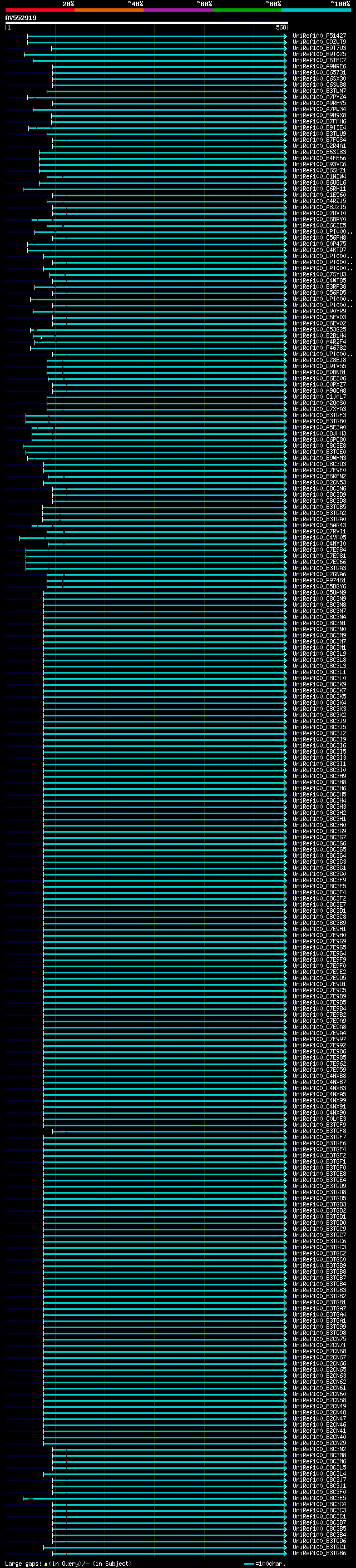Open hit UniRef100_A9NRE6
The height and width of the screenshot is (1568, 356).
coord(319,66)
